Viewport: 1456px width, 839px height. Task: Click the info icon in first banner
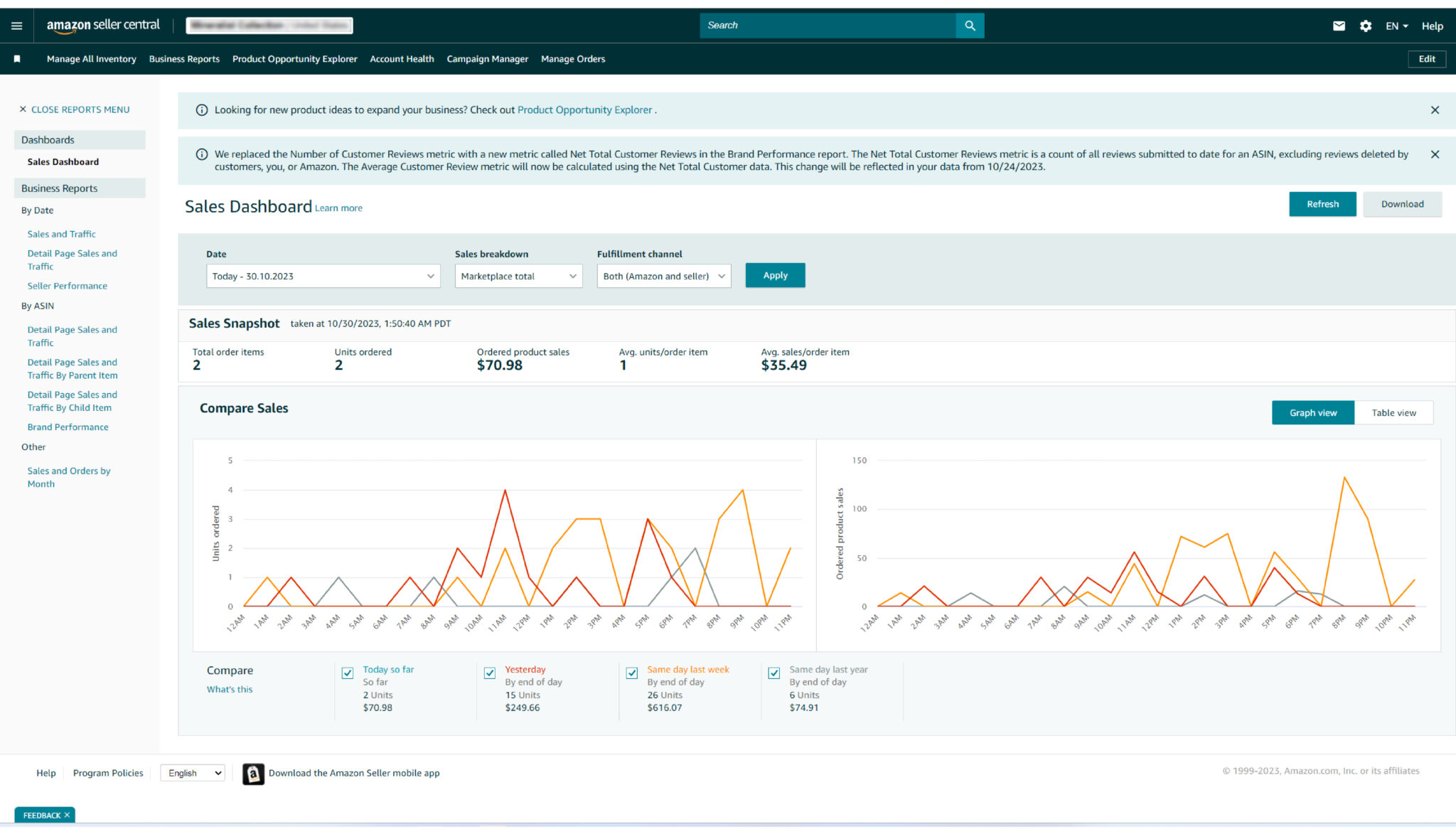tap(202, 110)
